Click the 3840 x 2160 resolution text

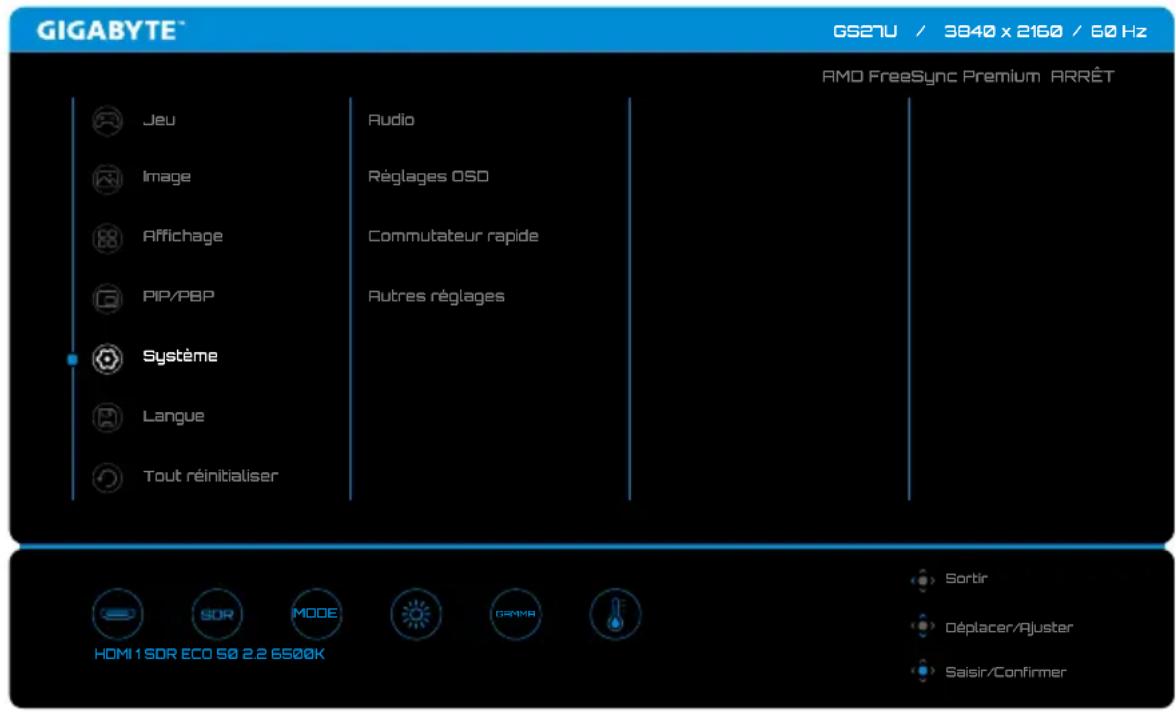[1004, 32]
